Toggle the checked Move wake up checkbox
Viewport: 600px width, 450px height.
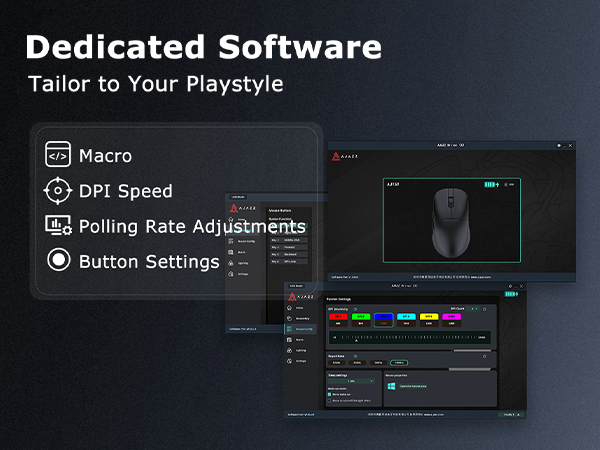click(329, 394)
